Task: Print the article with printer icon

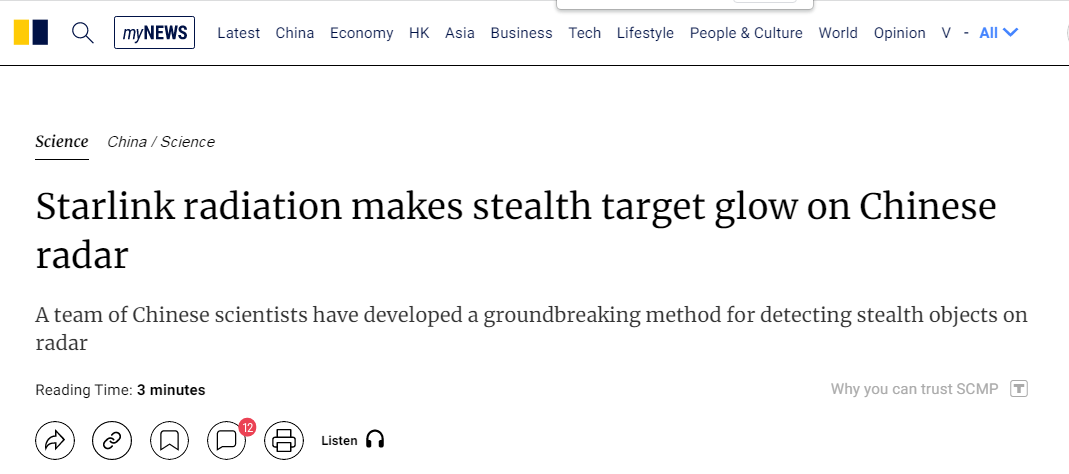Action: [x=283, y=440]
